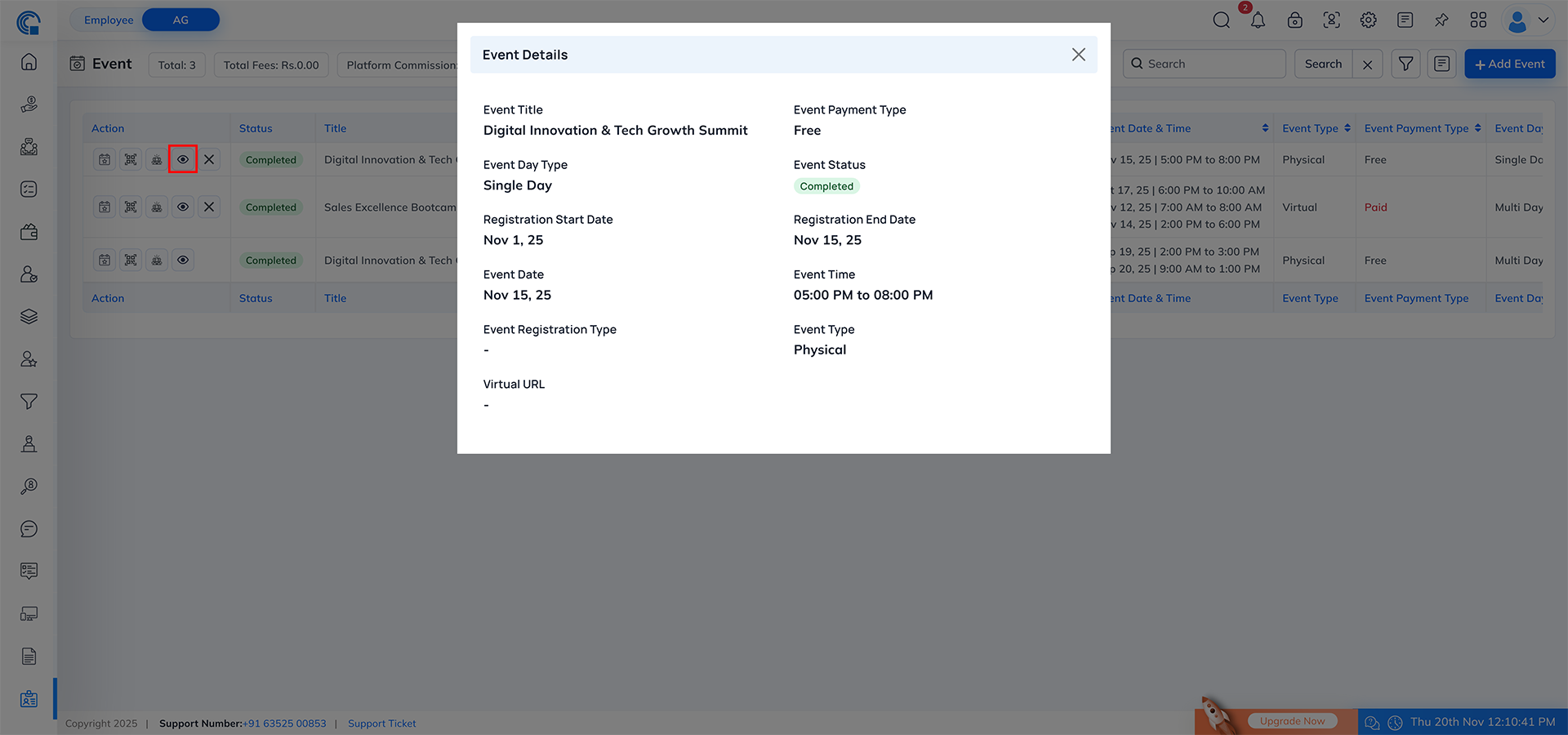View details of Sales Excellence Bootcamp via eye icon

tap(183, 207)
